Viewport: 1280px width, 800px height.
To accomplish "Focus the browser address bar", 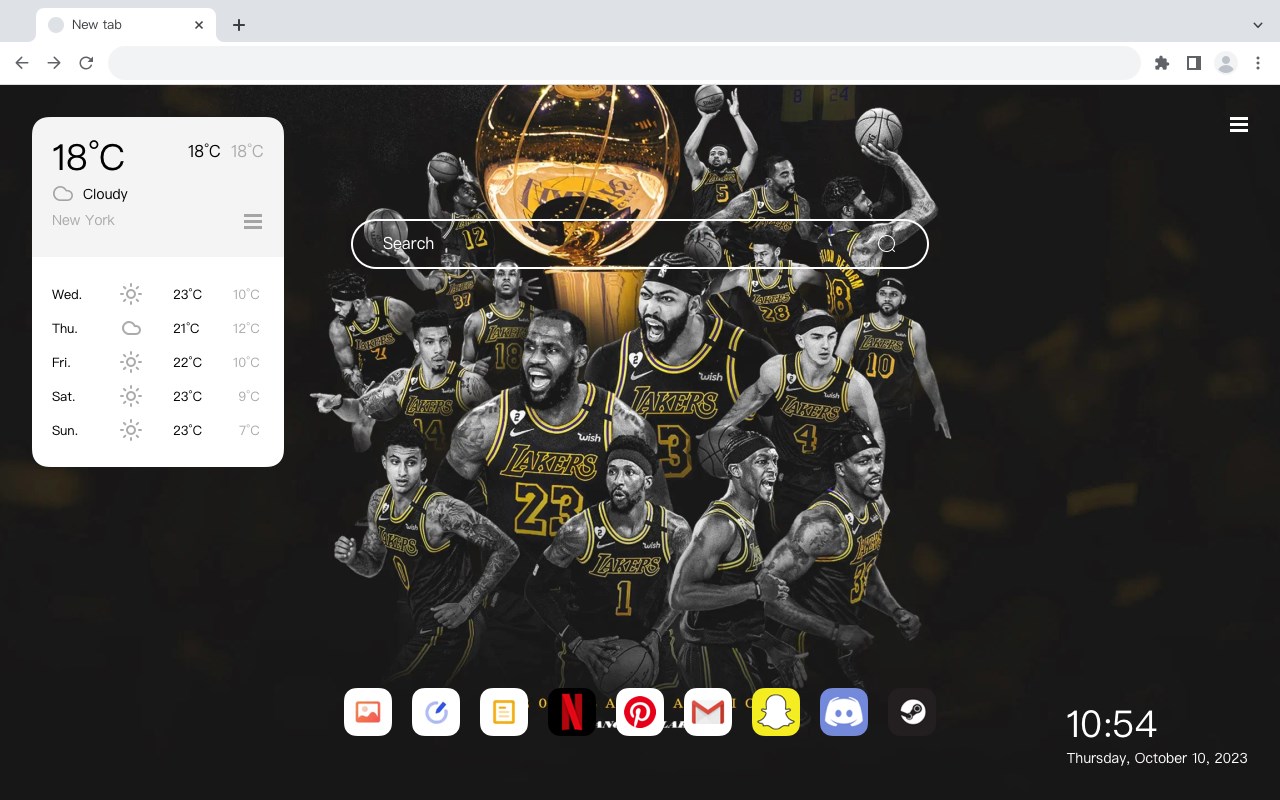I will coord(624,63).
